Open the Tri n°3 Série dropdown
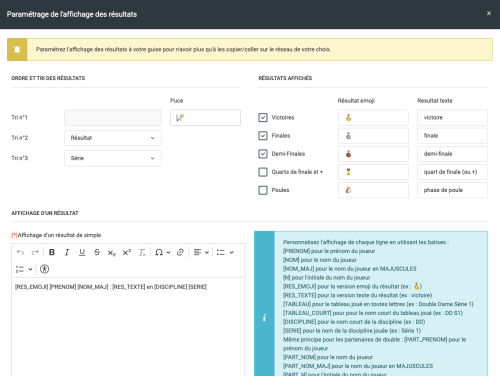Viewport: 500px width, 376px height. tap(113, 158)
